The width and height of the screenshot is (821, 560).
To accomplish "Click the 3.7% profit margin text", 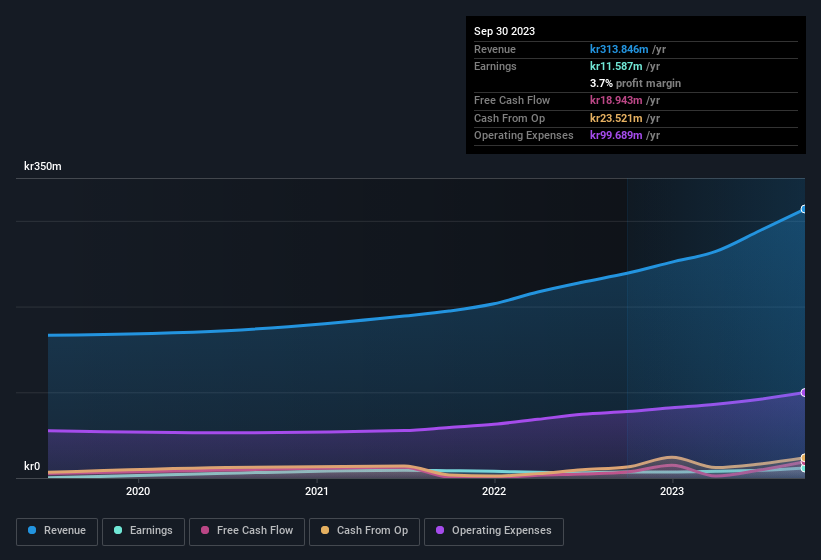I will click(635, 83).
